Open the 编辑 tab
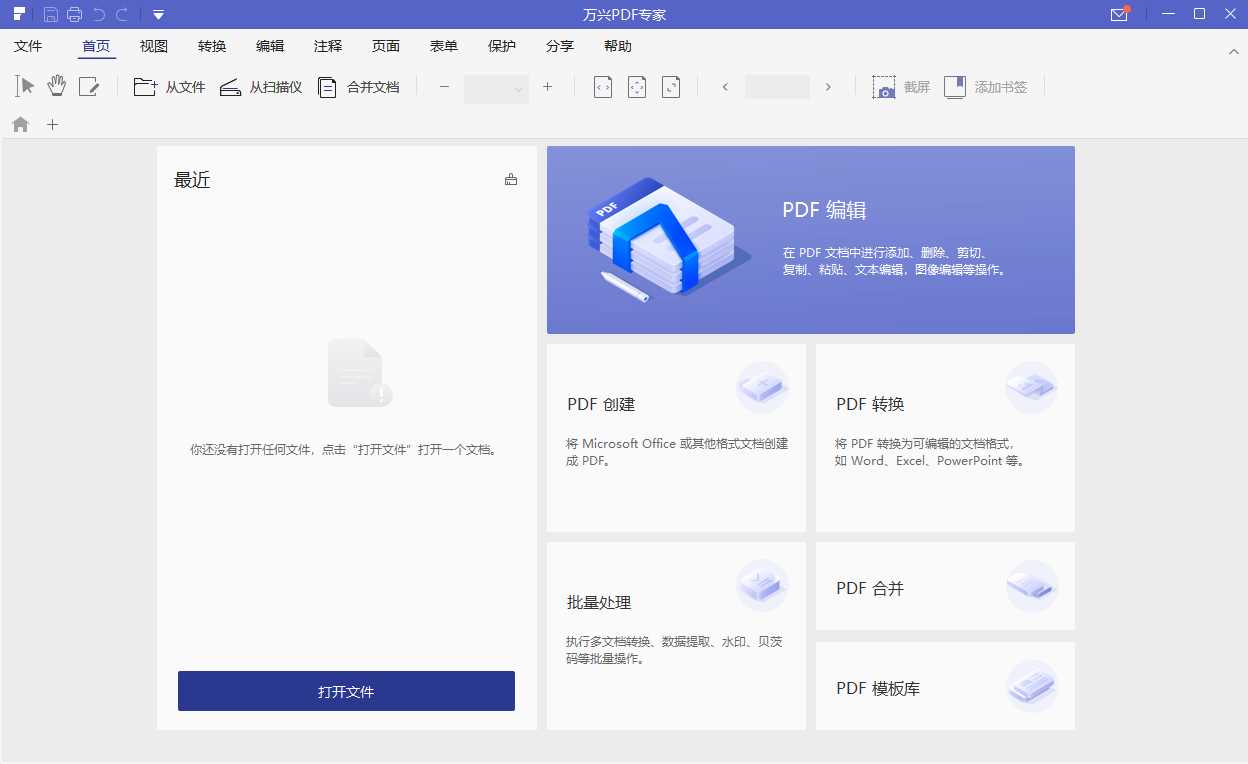 click(270, 46)
